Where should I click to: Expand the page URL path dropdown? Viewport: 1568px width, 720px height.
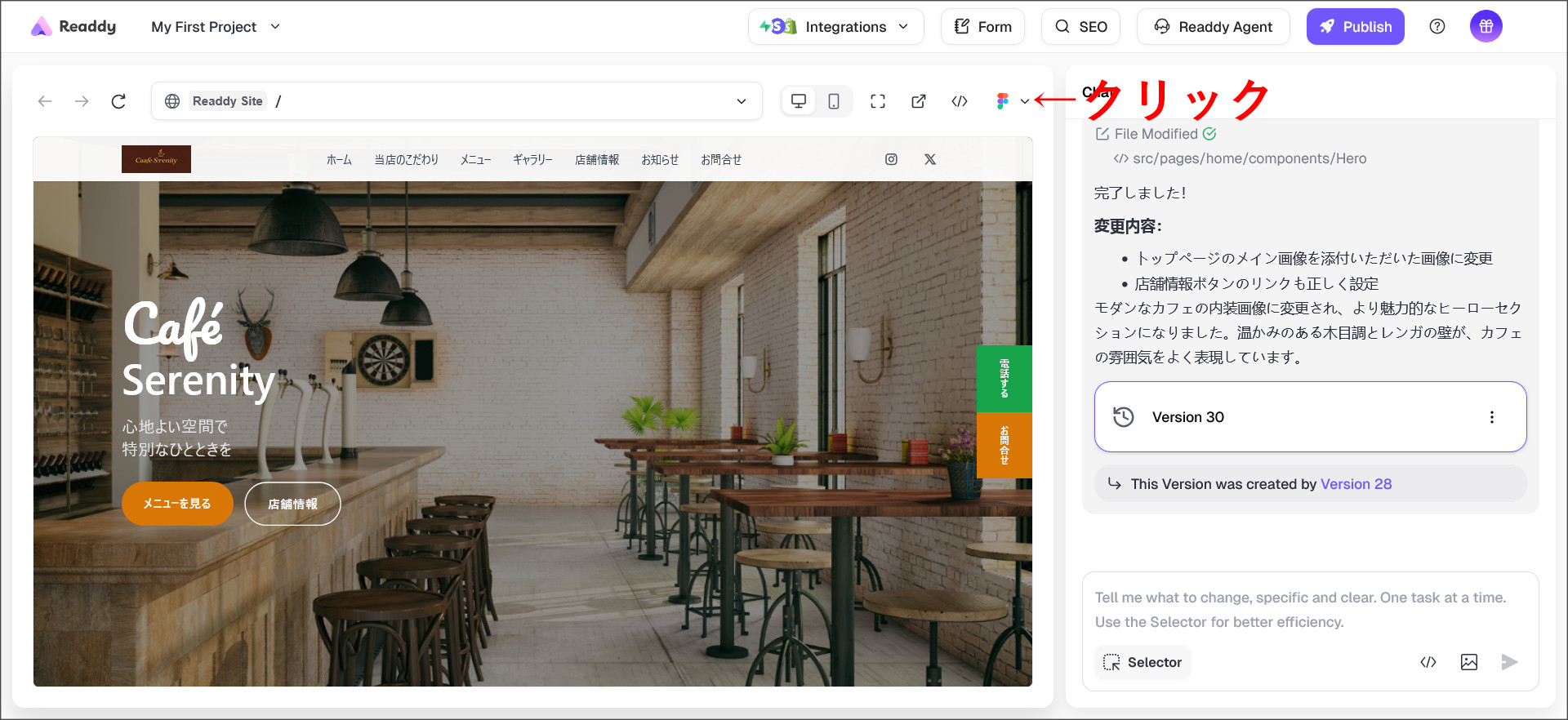click(742, 101)
